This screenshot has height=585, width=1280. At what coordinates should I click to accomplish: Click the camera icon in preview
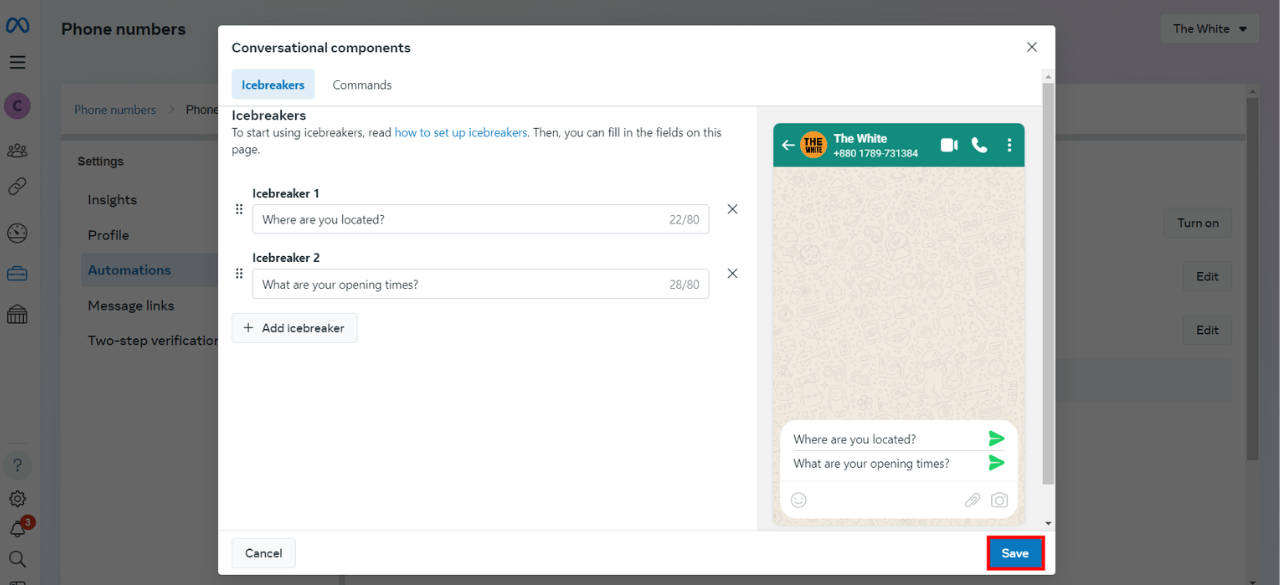coord(999,500)
